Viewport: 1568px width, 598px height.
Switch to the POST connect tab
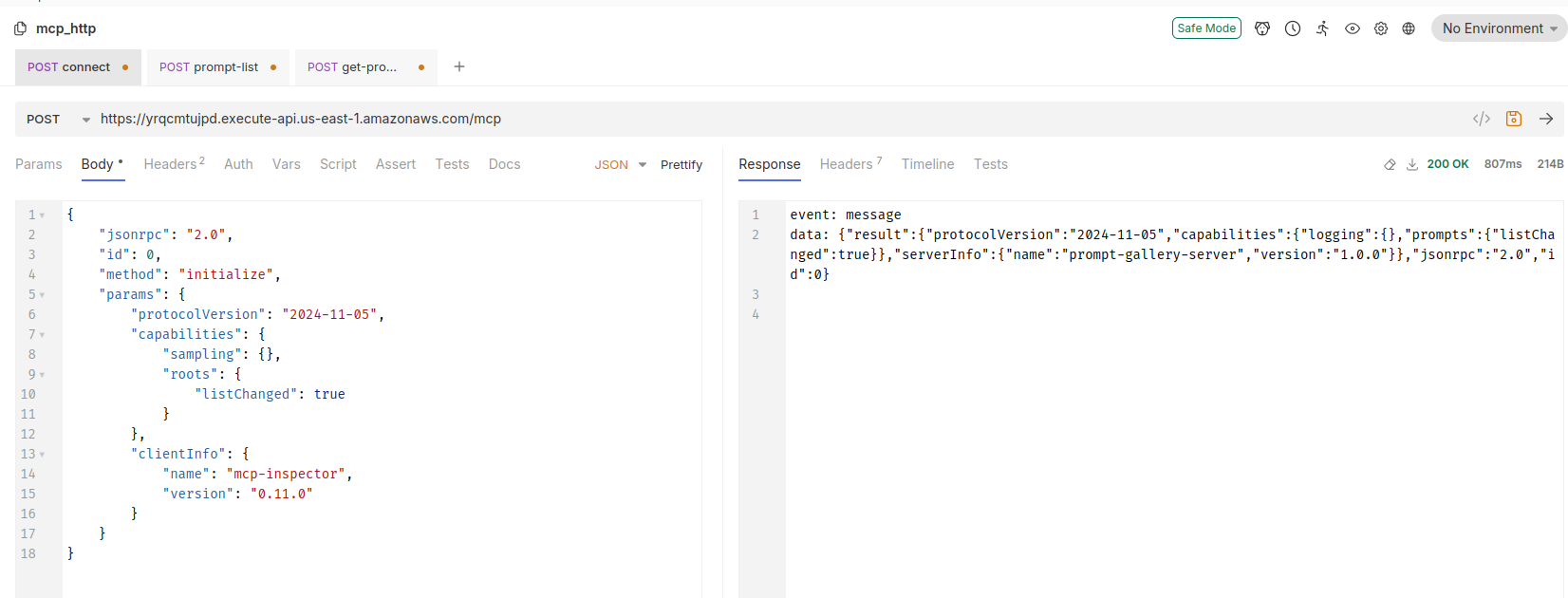78,67
